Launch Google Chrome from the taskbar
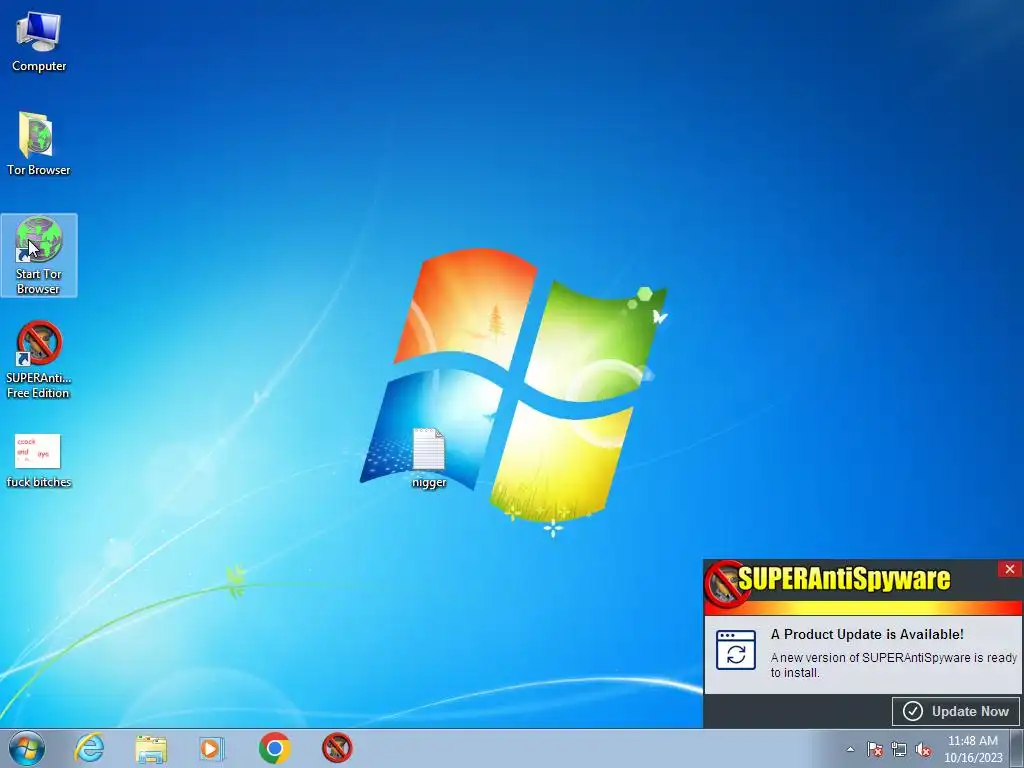 click(274, 748)
